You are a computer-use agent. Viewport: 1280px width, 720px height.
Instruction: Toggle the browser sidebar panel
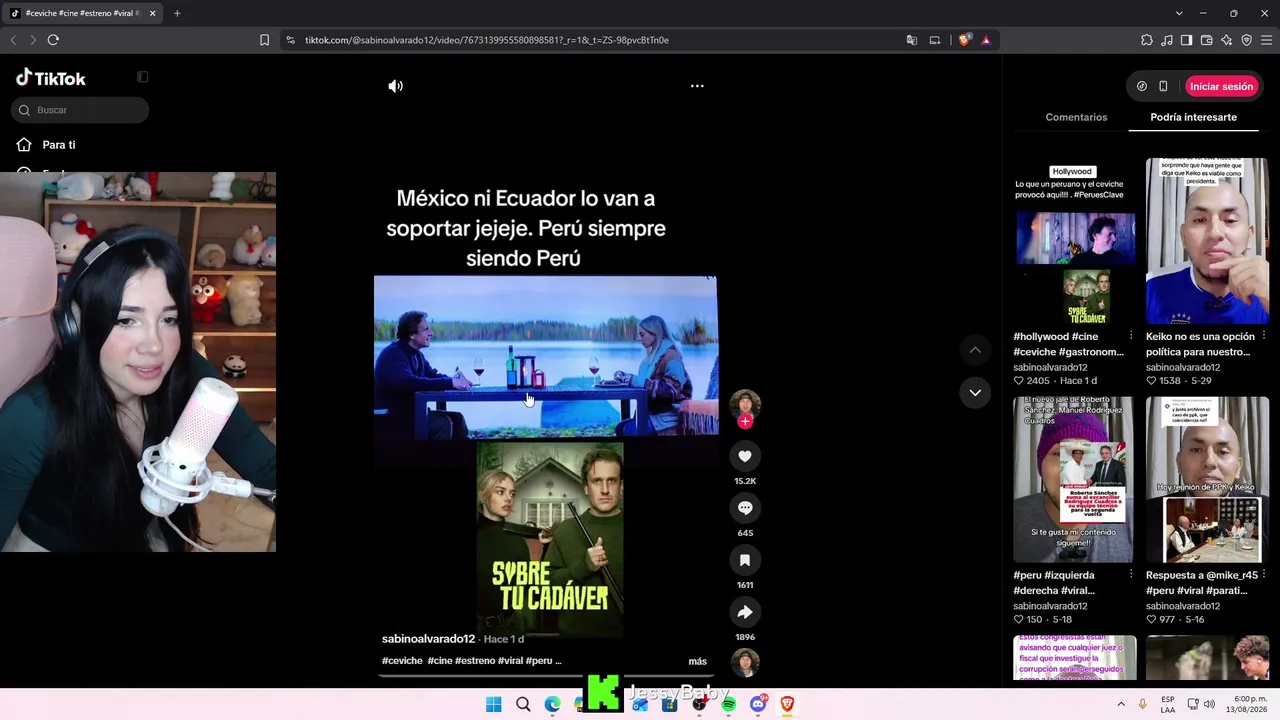coord(1186,40)
